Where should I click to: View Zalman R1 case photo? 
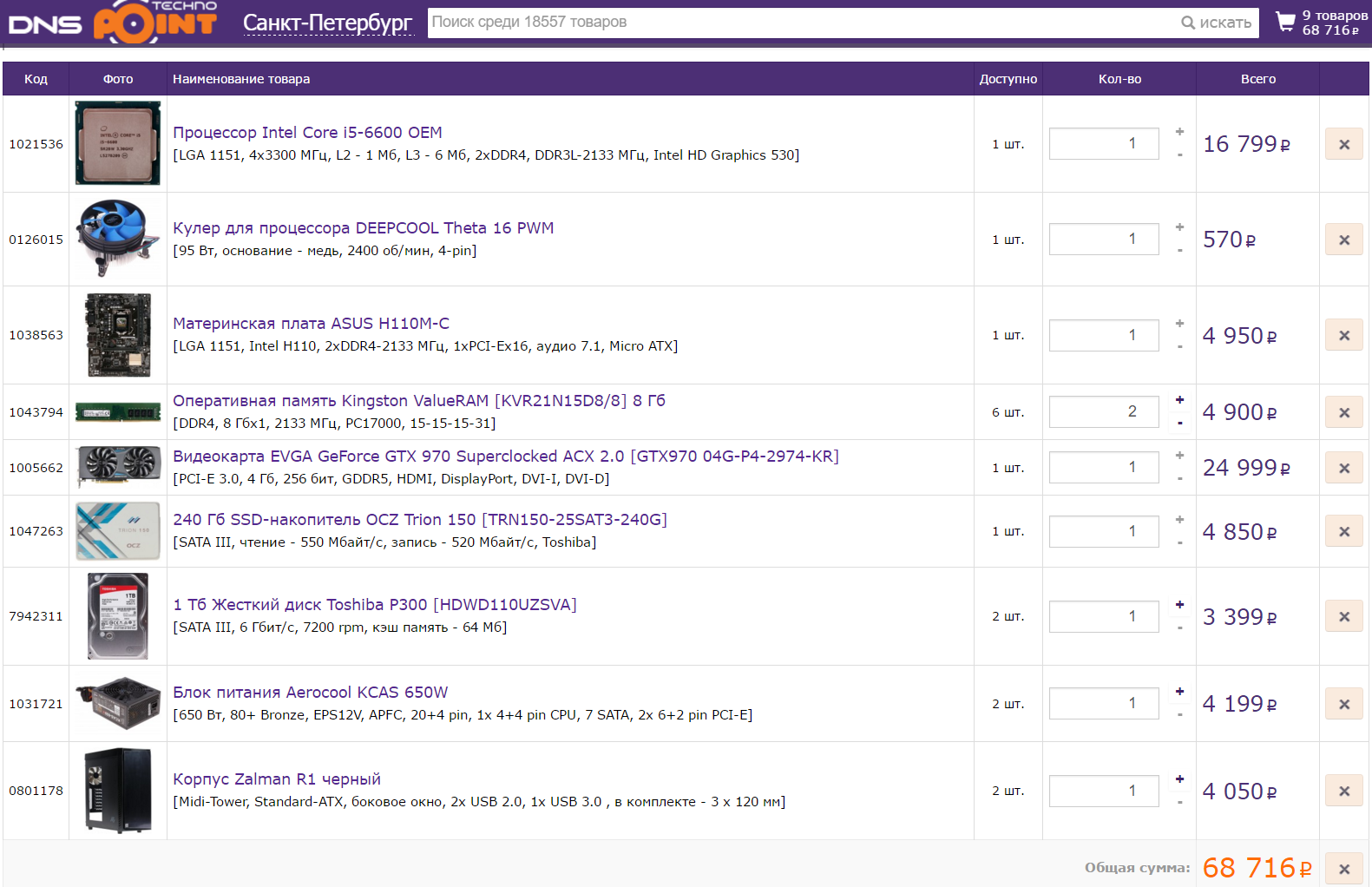click(118, 791)
